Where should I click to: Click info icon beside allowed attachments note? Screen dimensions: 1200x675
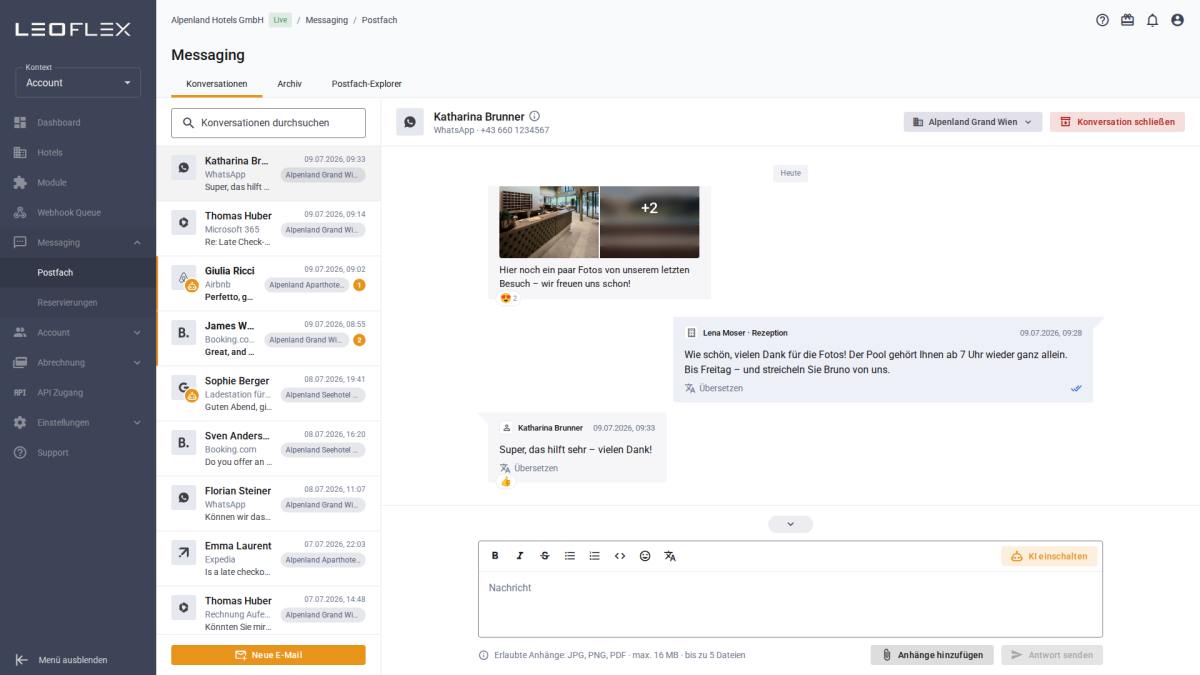(x=484, y=656)
